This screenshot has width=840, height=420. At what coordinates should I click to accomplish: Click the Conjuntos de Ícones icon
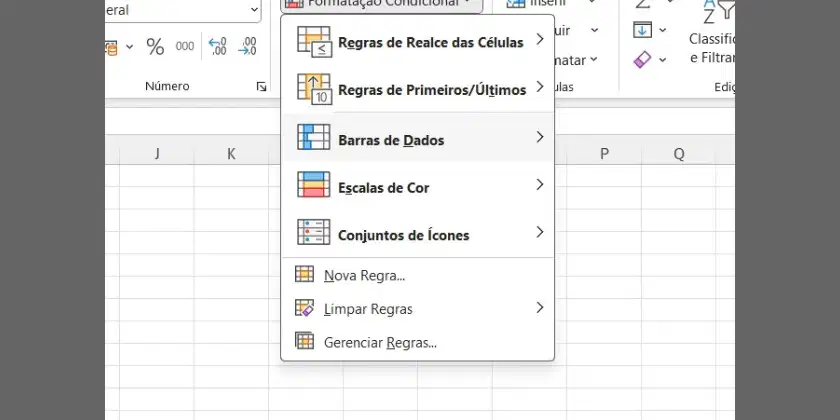pyautogui.click(x=313, y=232)
